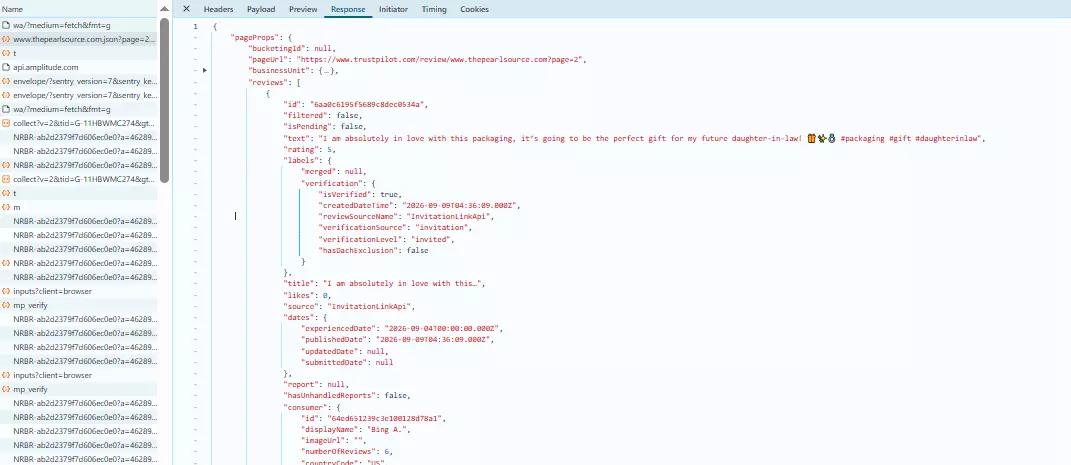Screen dimensions: 1071x465
Task: Click the "experiencedDate" value line
Action: [x=402, y=328]
